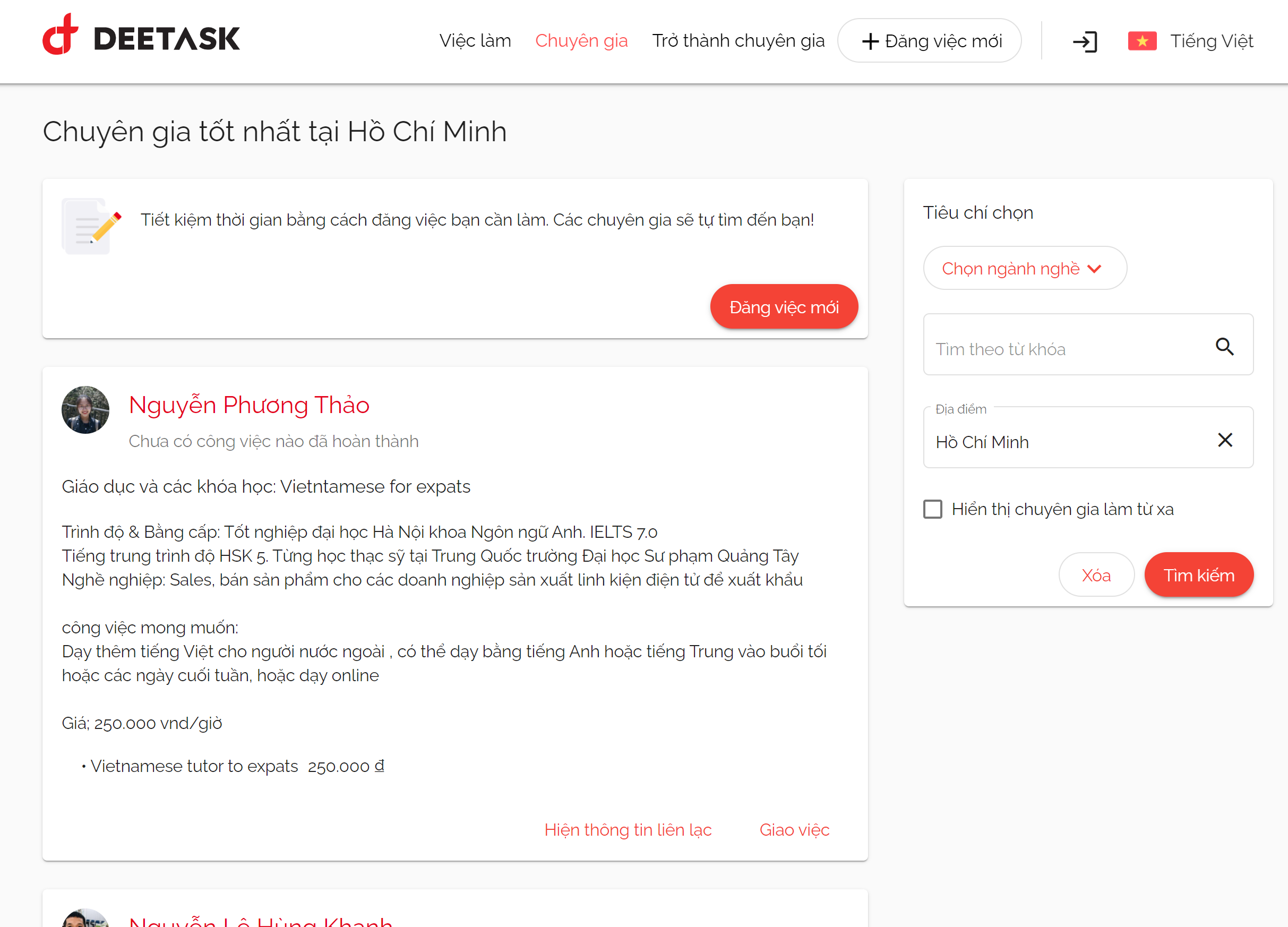Open Nguyễn Phương Thảo's avatar photo
Screen dimensions: 1288x927
[x=85, y=410]
